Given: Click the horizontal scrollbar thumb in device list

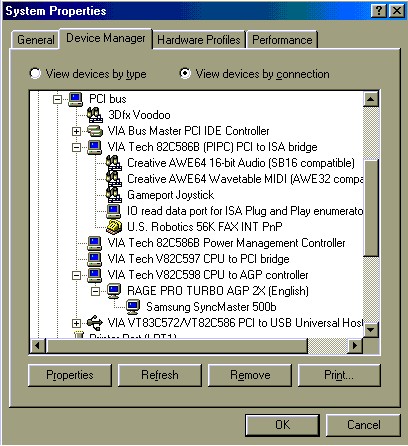Looking at the screenshot, I should [177, 346].
